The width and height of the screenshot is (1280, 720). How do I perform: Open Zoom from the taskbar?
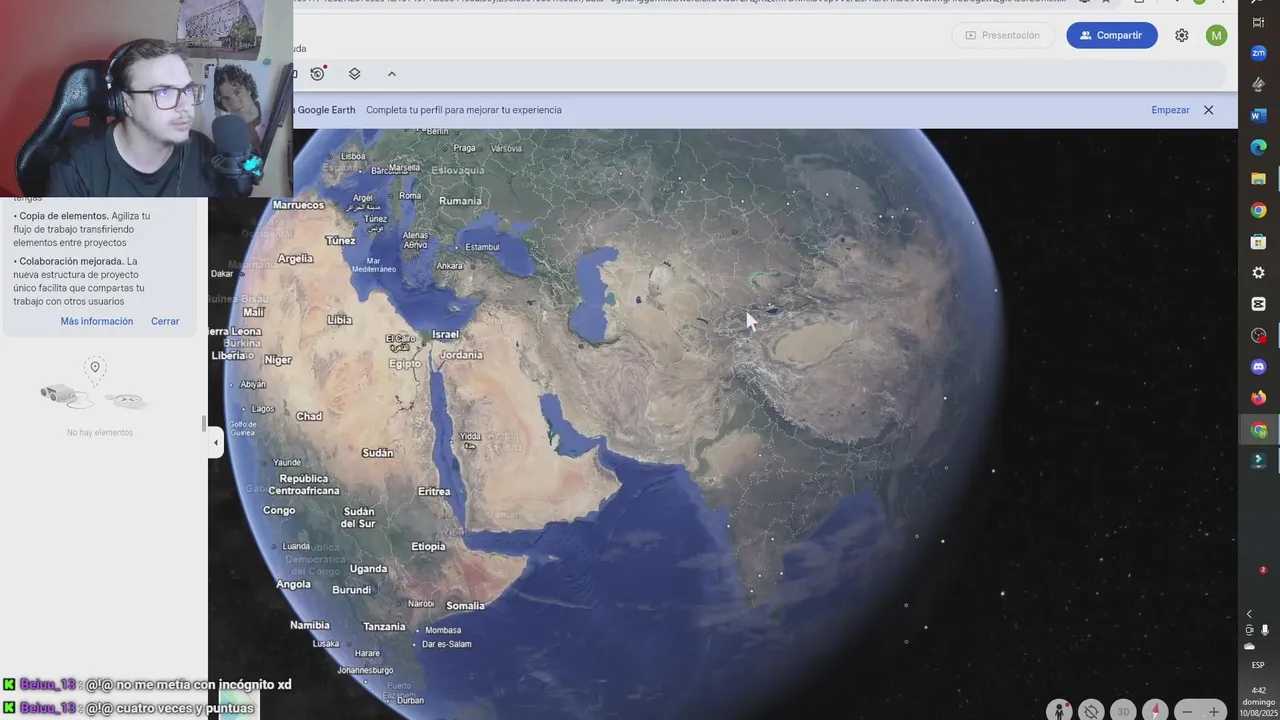coord(1259,53)
